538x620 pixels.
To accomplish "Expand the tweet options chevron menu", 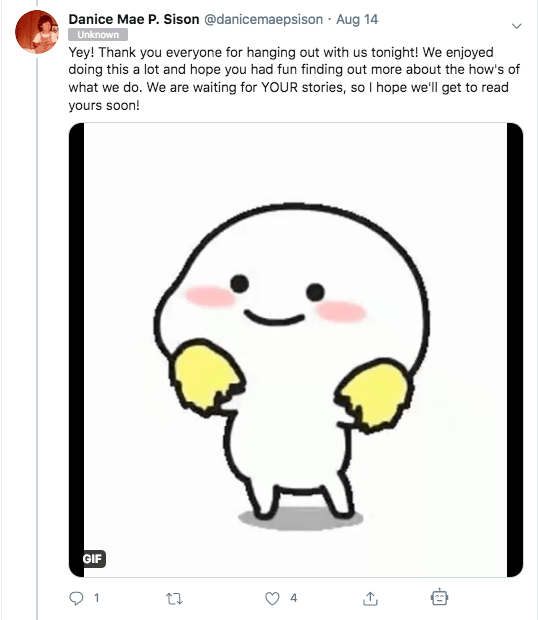I will click(516, 26).
